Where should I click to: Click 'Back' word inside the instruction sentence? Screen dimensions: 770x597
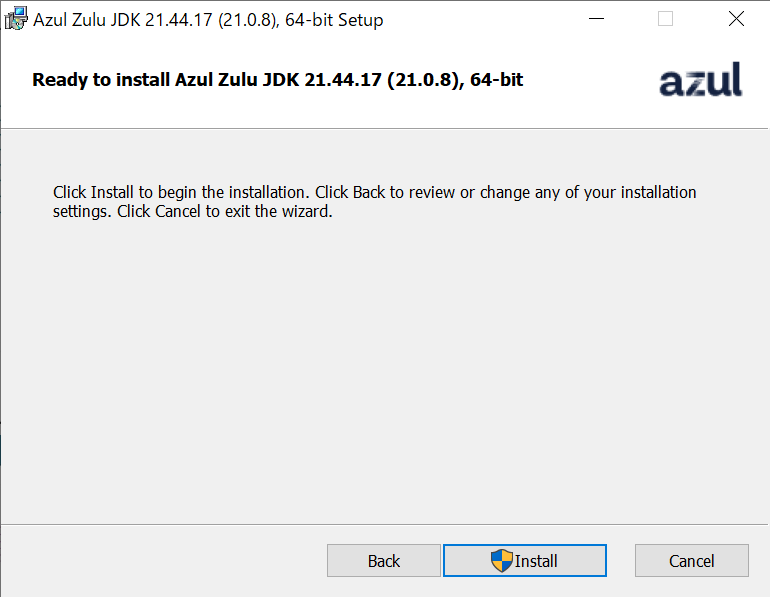pos(369,192)
